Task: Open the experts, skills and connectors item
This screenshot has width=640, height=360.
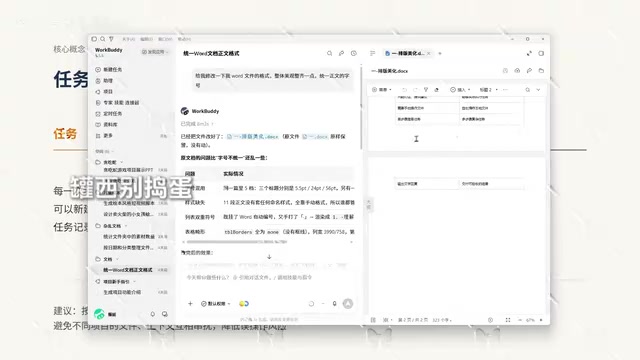Action: pyautogui.click(x=118, y=102)
